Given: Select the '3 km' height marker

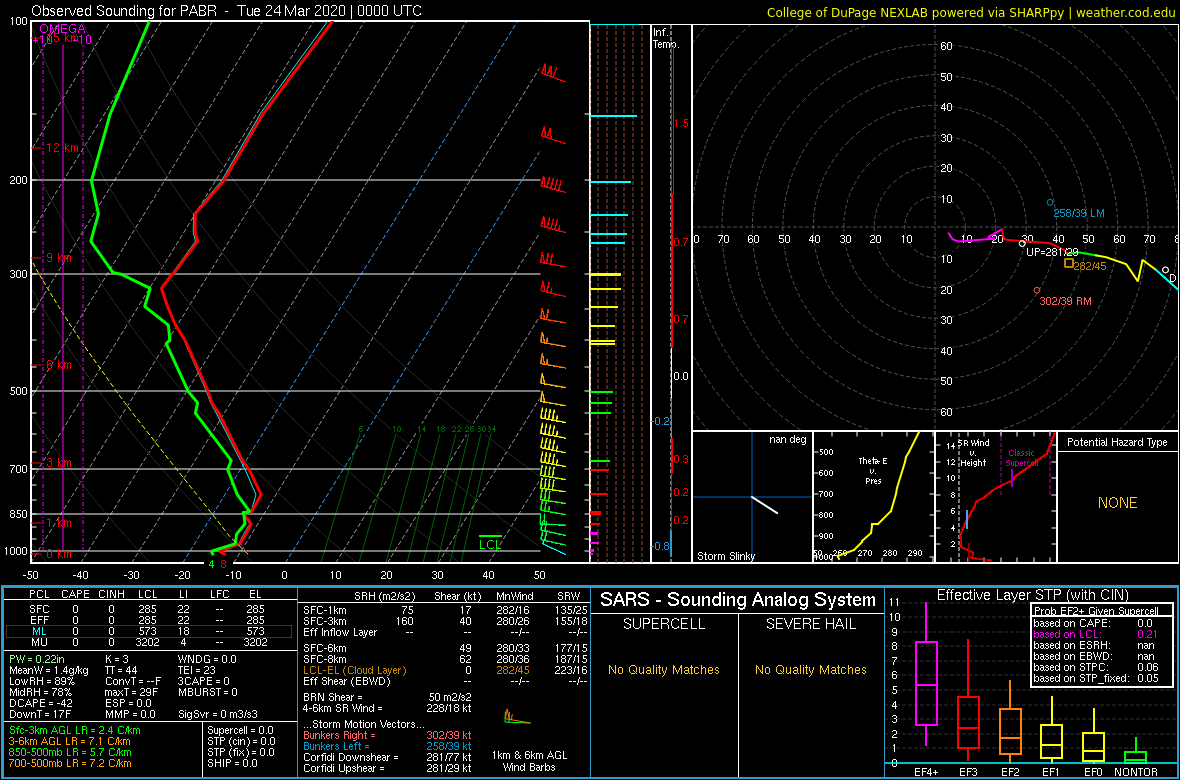Looking at the screenshot, I should point(59,462).
